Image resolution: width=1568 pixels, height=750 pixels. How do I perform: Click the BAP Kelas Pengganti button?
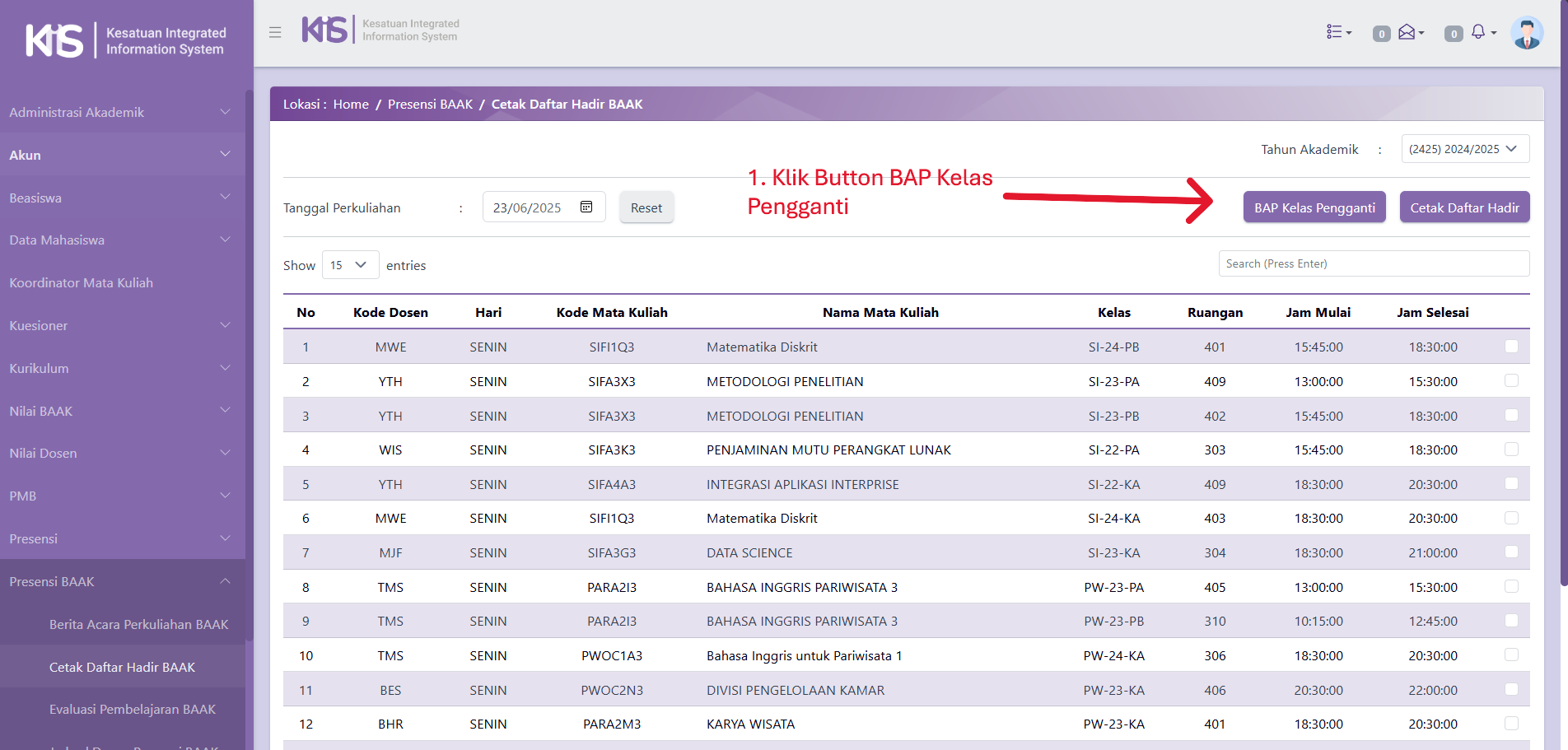(x=1314, y=207)
